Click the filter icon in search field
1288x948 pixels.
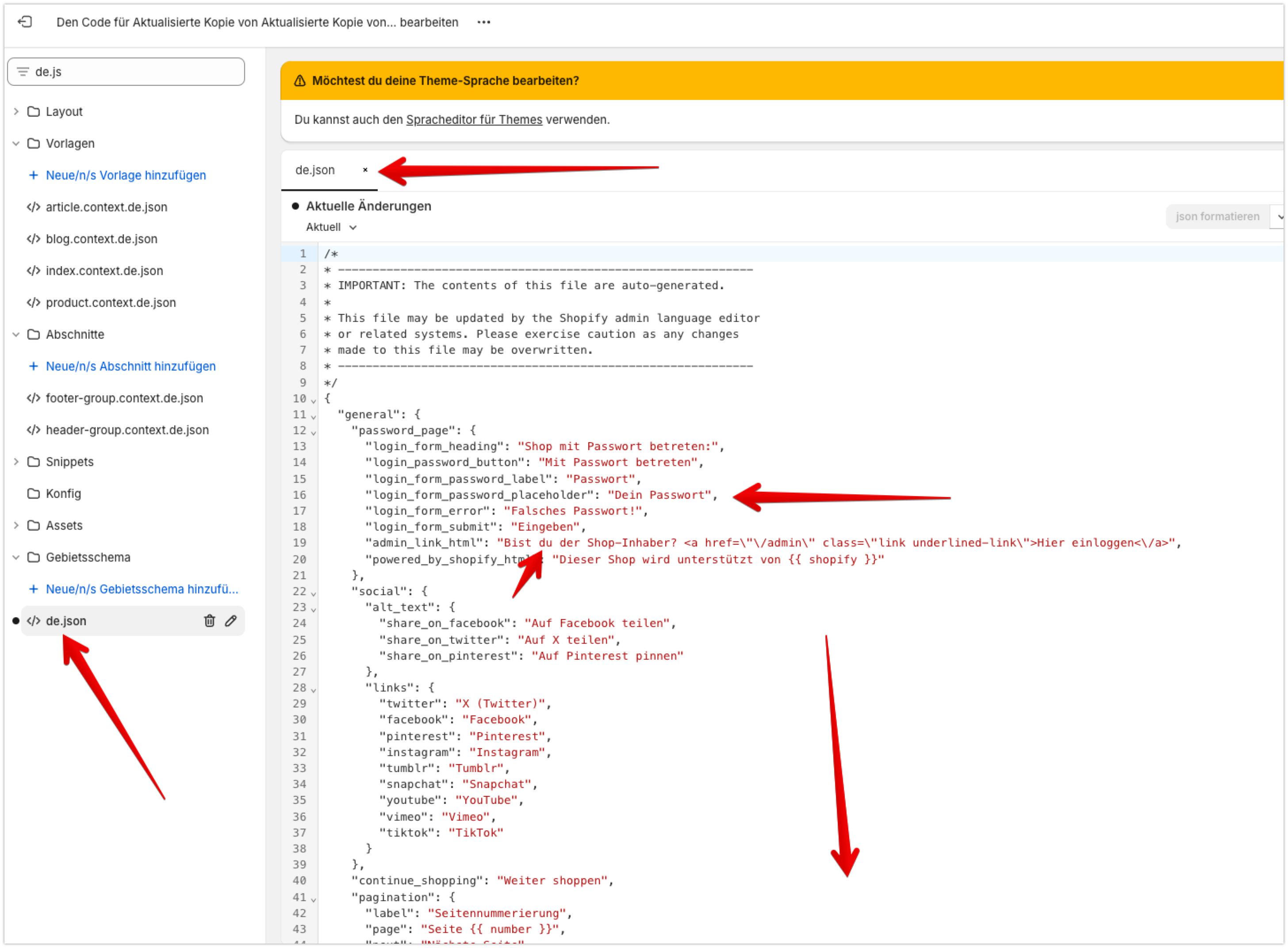tap(23, 71)
